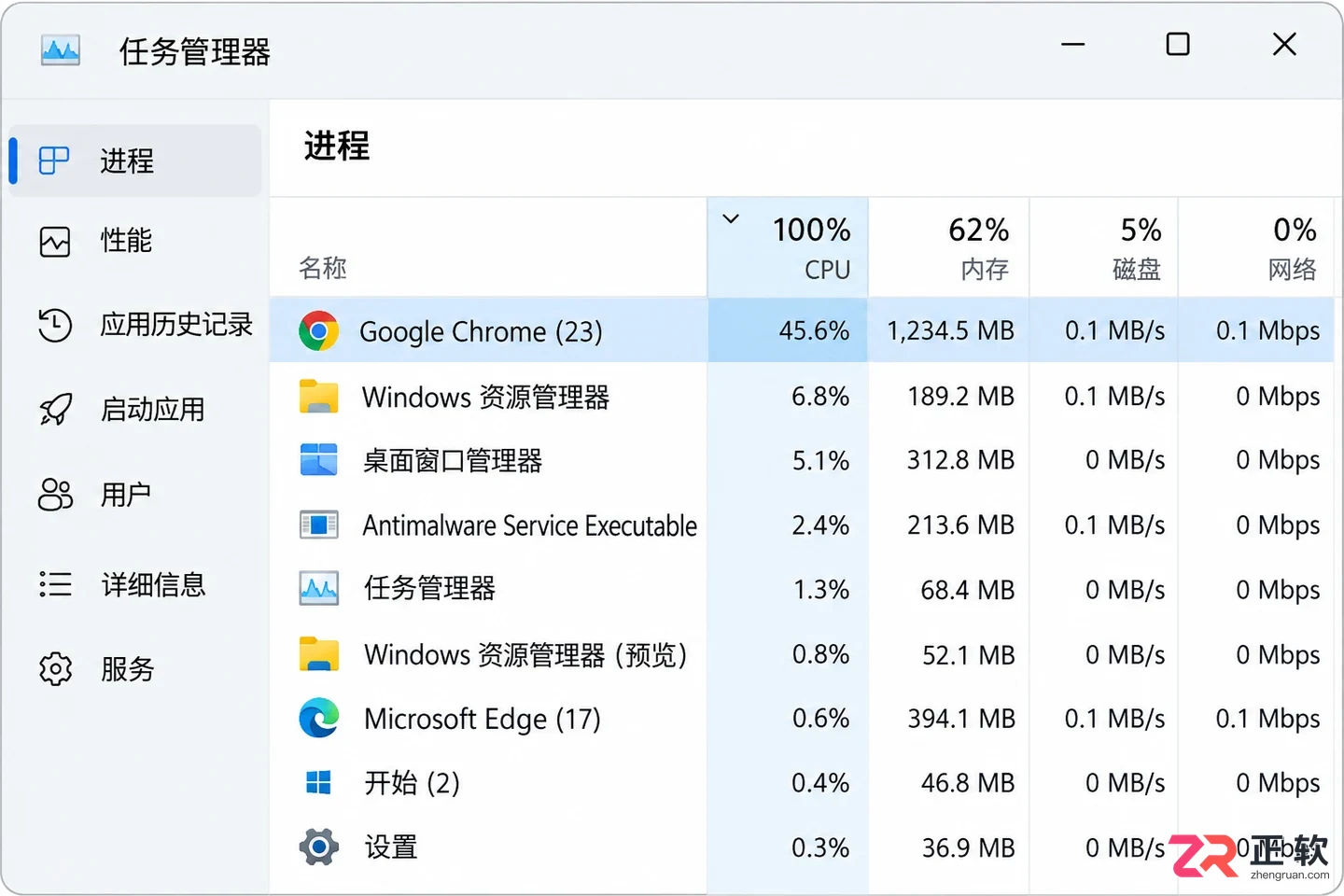Open the 进程 tab in sidebar
The width and height of the screenshot is (1344, 896).
pos(135,161)
